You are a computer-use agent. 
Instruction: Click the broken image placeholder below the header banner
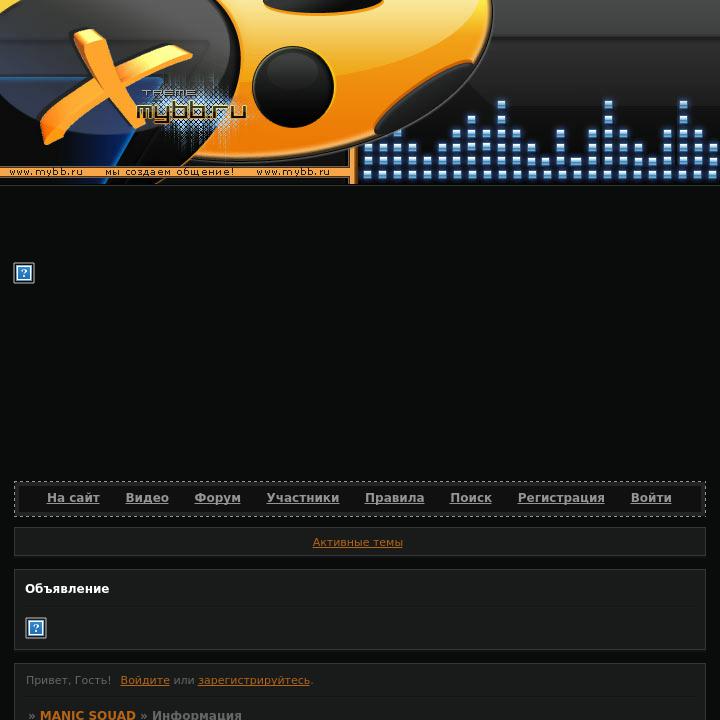[x=24, y=273]
